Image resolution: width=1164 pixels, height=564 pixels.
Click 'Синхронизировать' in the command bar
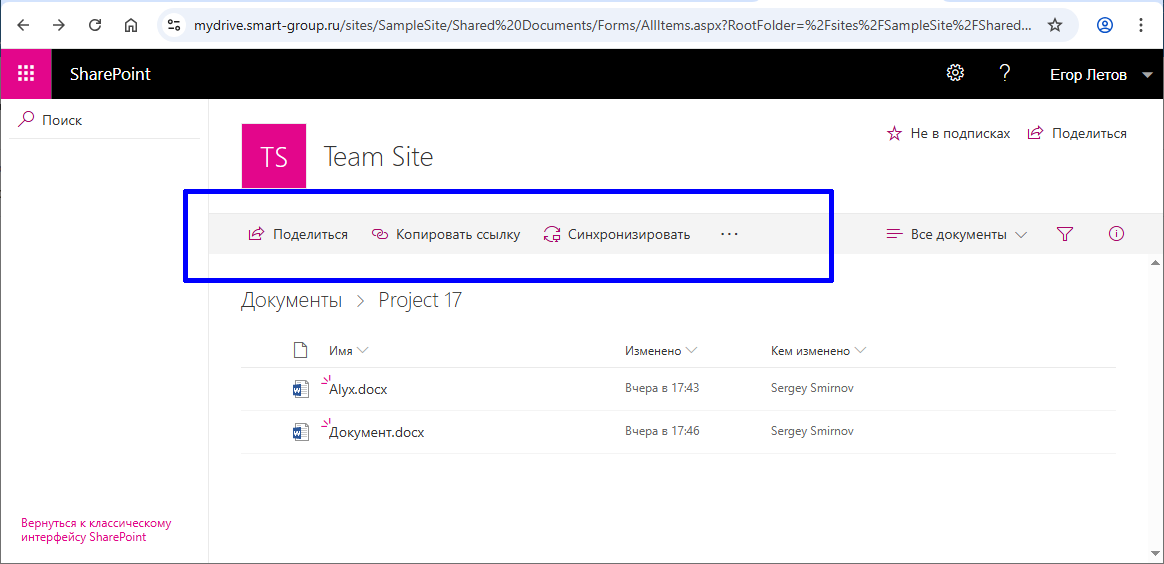tap(617, 234)
